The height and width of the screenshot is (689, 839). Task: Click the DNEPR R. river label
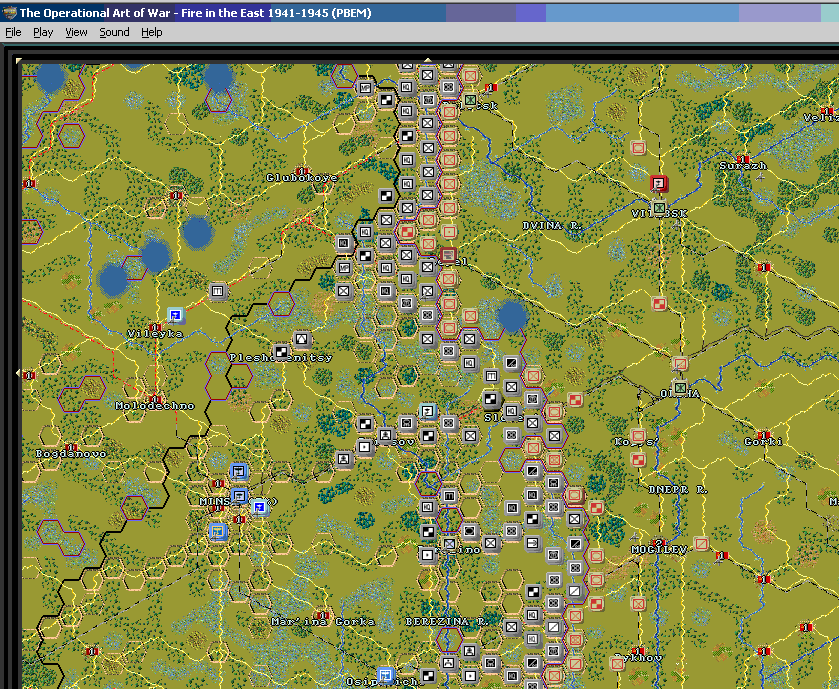[677, 489]
